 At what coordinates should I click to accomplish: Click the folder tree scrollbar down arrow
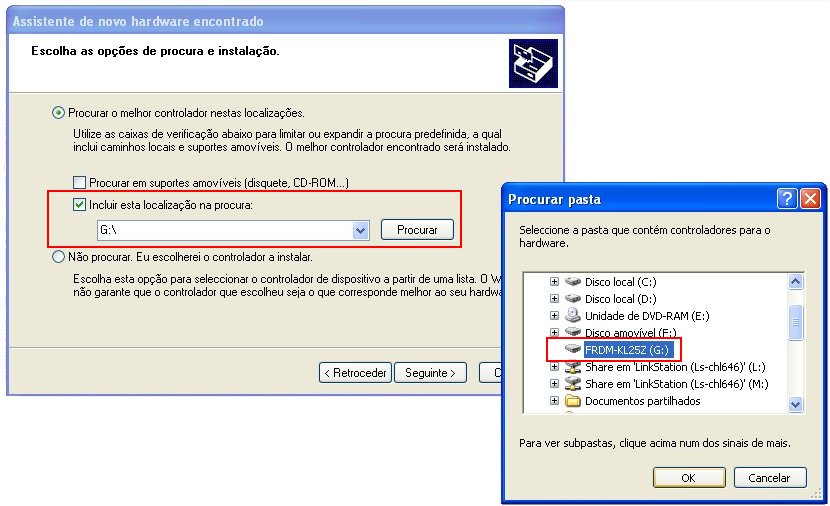point(796,404)
